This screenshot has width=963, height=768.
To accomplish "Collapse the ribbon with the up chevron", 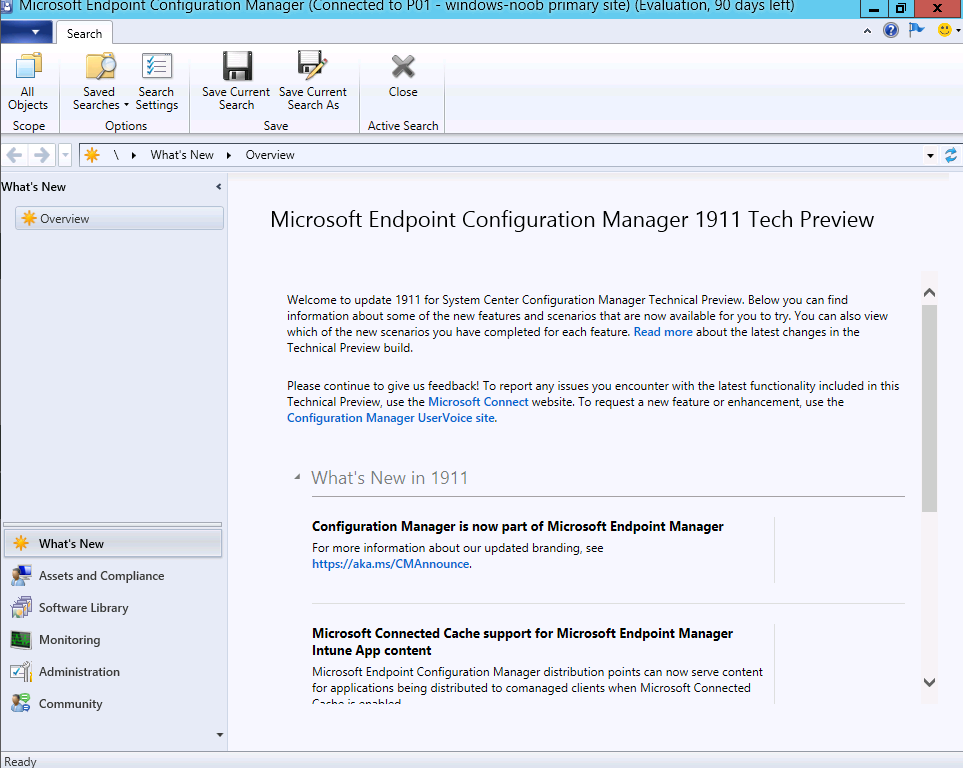I will 867,30.
